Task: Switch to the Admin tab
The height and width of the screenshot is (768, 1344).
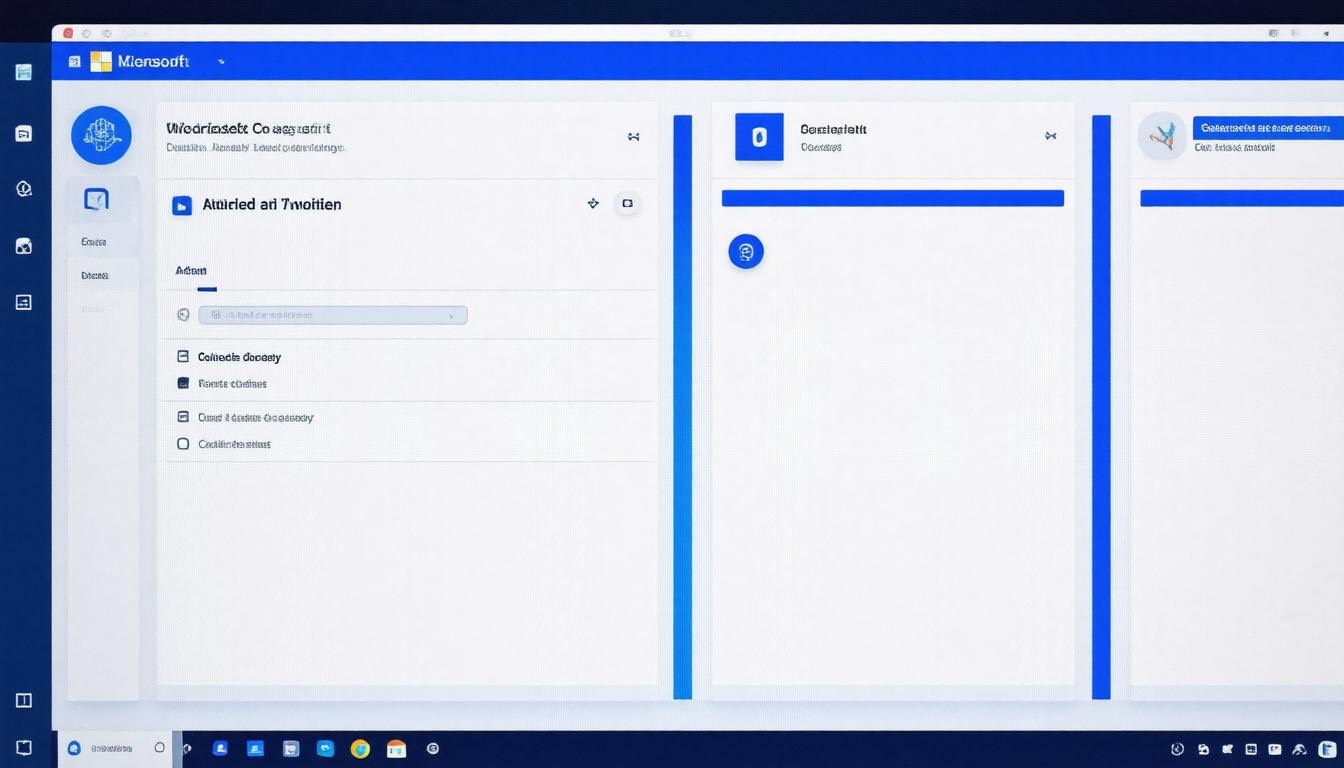Action: tap(191, 270)
